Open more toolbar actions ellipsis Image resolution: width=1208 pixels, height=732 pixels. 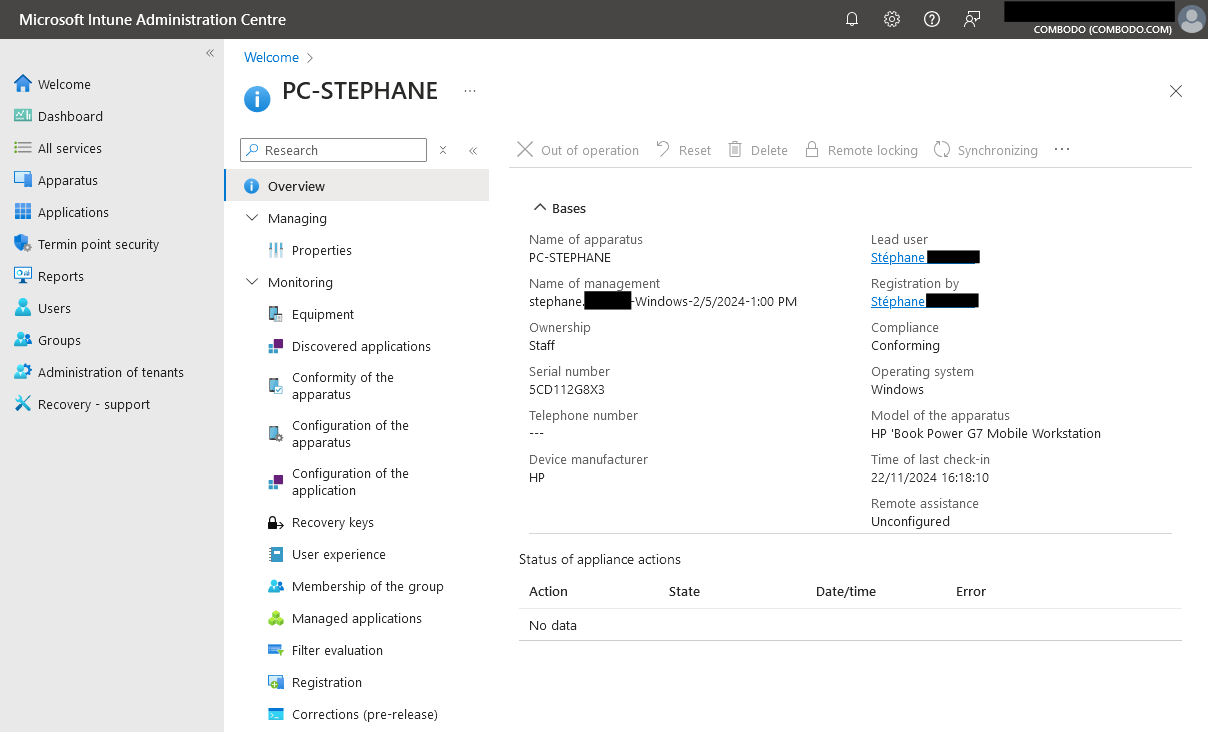coord(1062,150)
